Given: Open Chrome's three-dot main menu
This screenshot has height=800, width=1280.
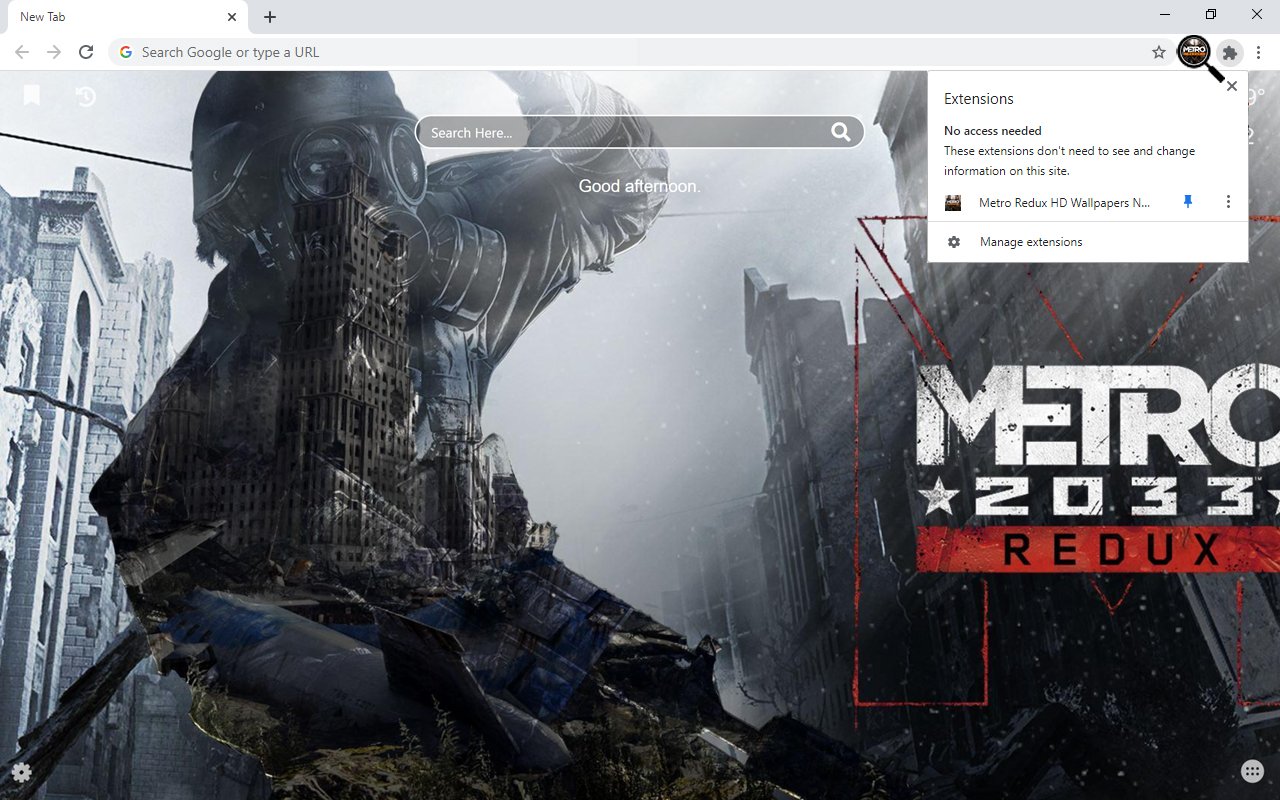Looking at the screenshot, I should pyautogui.click(x=1259, y=52).
